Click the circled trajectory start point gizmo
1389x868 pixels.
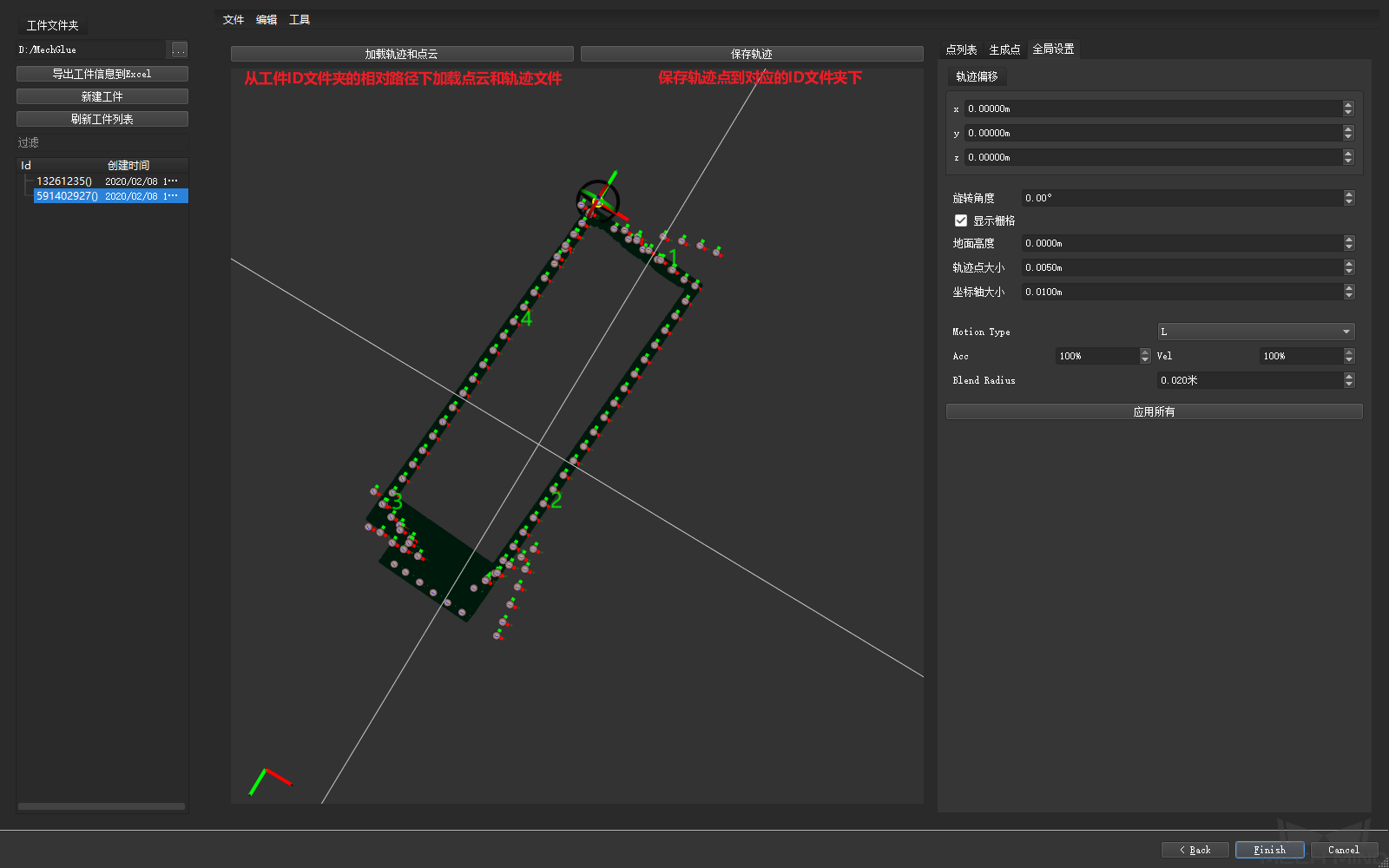(x=597, y=201)
